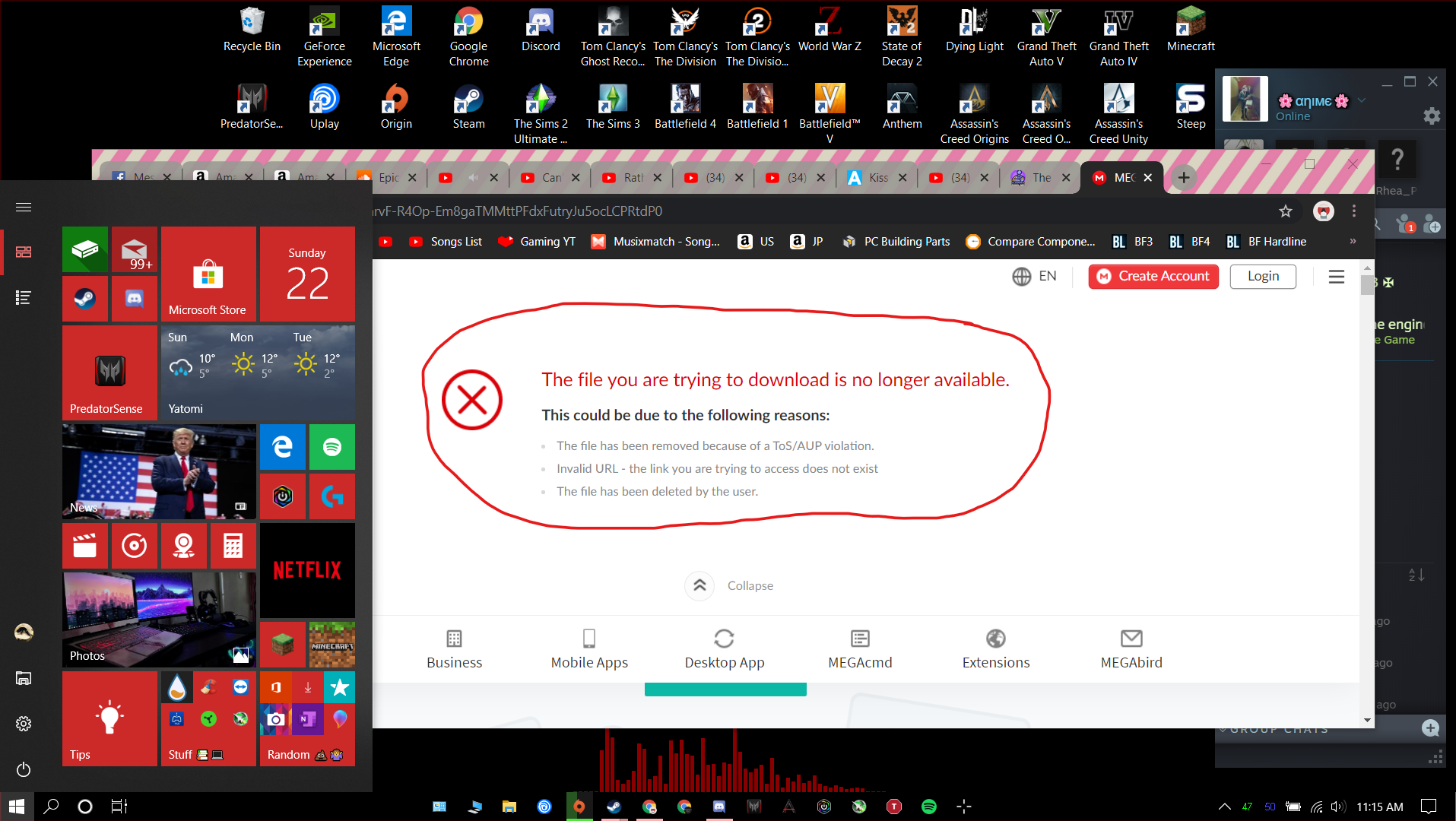Open Steam desktop shortcut

pos(468,107)
